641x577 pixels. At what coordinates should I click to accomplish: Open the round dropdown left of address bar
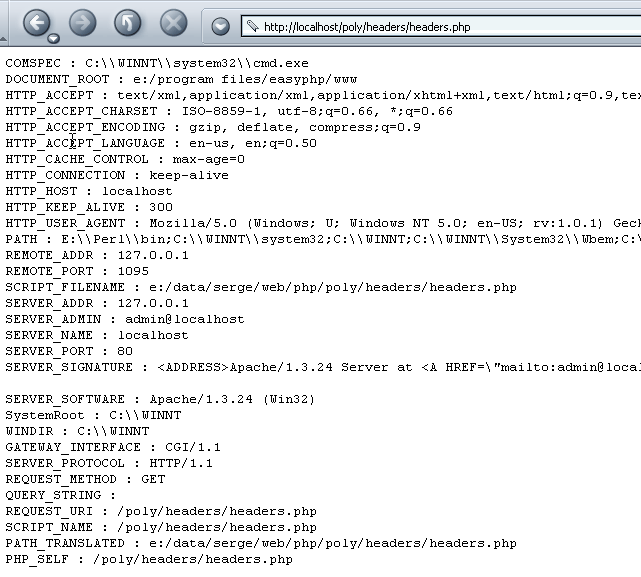coord(221,27)
